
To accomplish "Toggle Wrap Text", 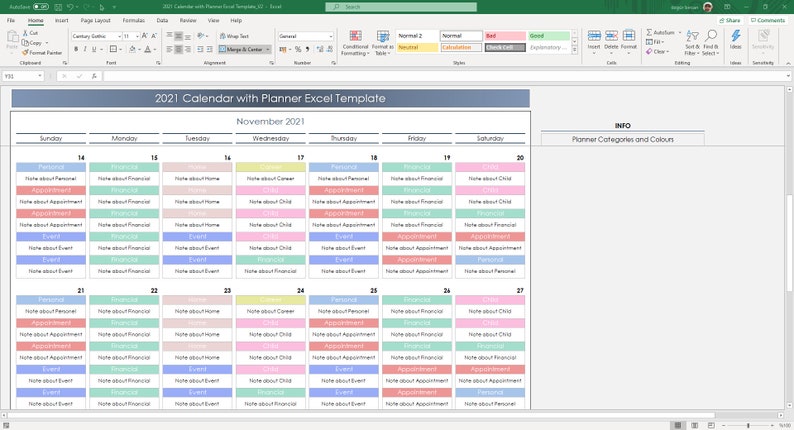I will 234,36.
